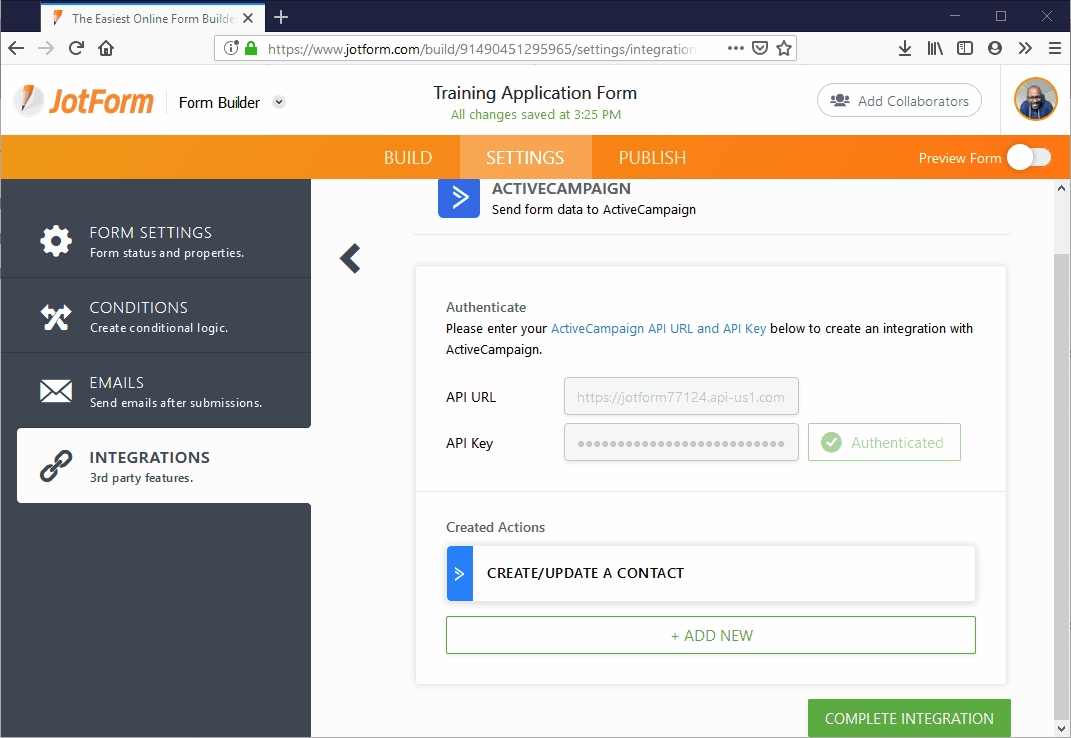Show more toolbar tools overflow

(1025, 49)
